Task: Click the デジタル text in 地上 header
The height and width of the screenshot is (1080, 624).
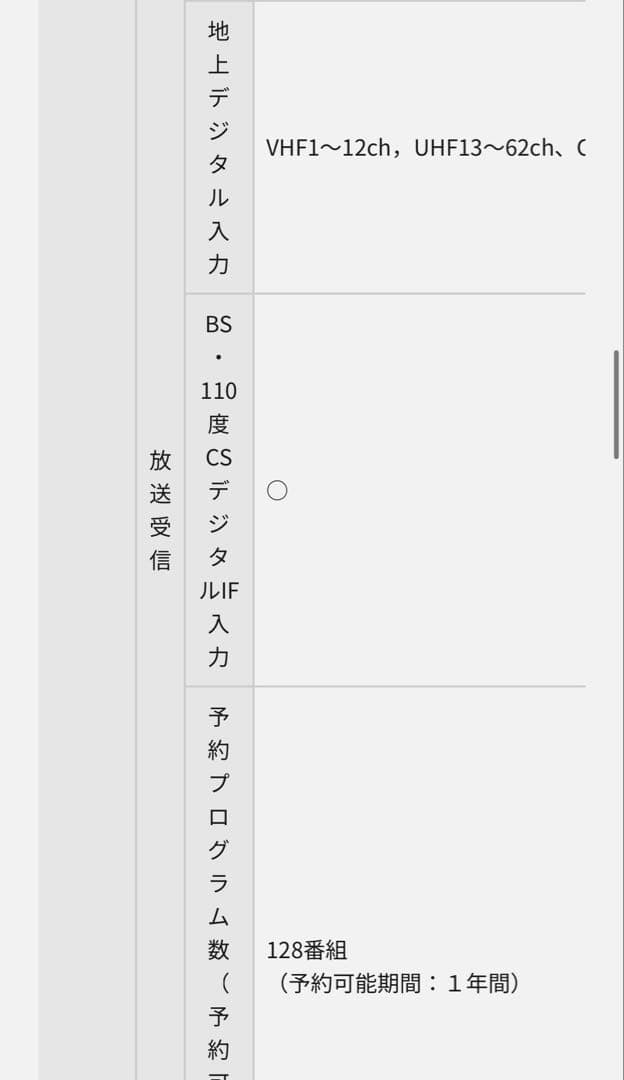Action: (x=219, y=148)
